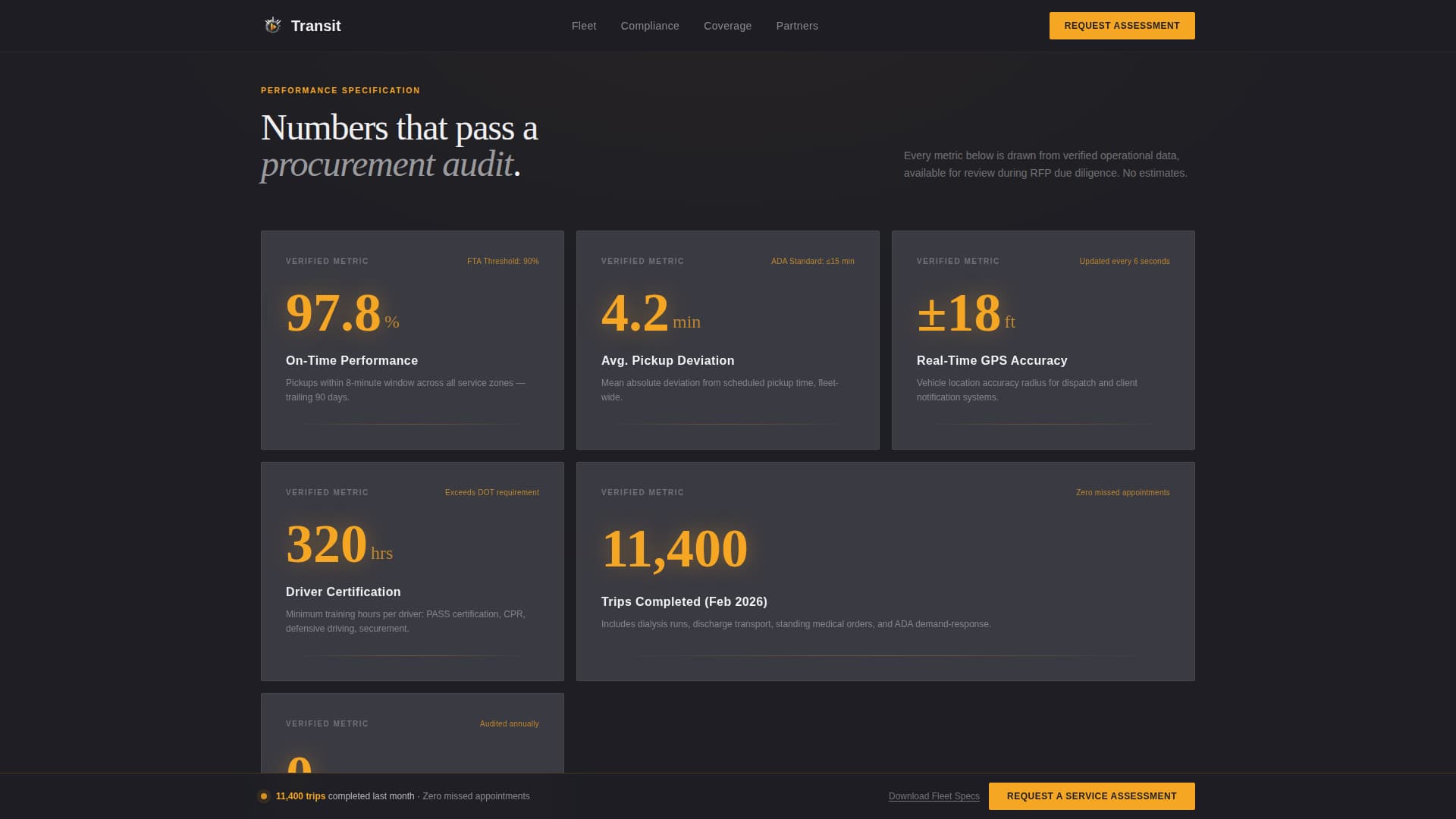Click the 'On-Time Performance' card title
Viewport: 1456px width, 819px height.
point(352,361)
